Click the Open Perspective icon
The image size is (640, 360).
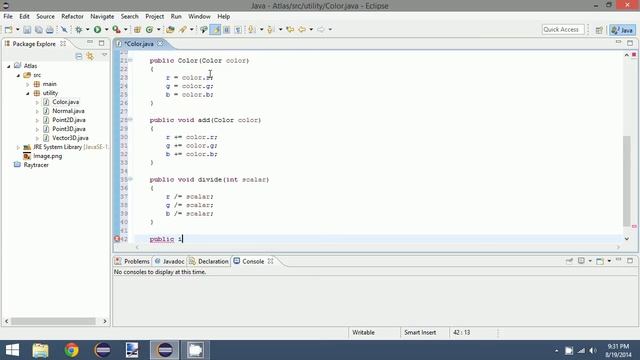coord(599,30)
